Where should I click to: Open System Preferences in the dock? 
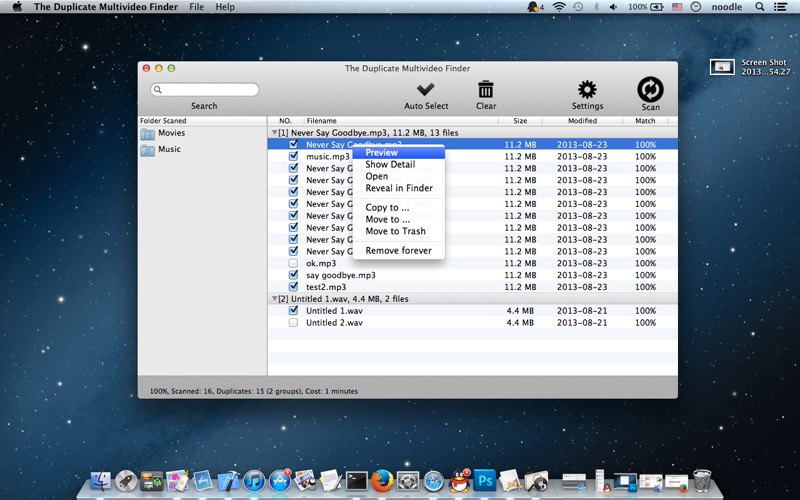tap(408, 481)
